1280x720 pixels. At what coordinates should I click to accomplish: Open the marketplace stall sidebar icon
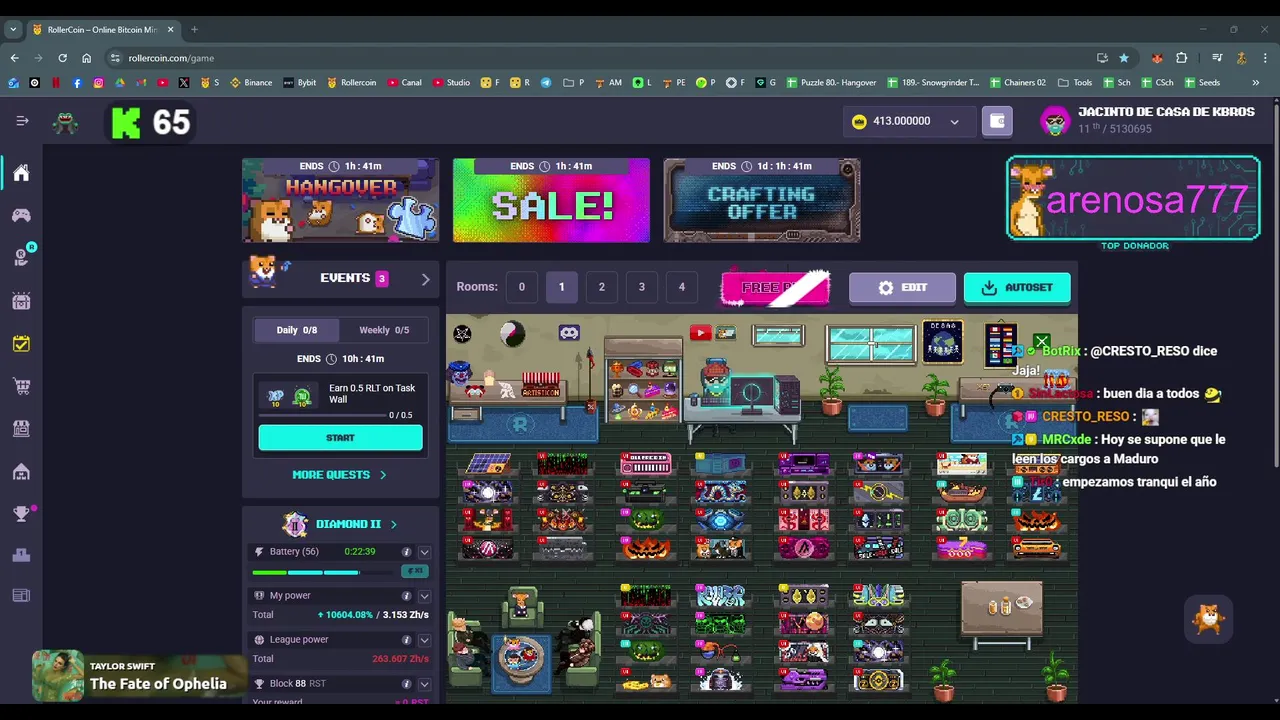21,428
